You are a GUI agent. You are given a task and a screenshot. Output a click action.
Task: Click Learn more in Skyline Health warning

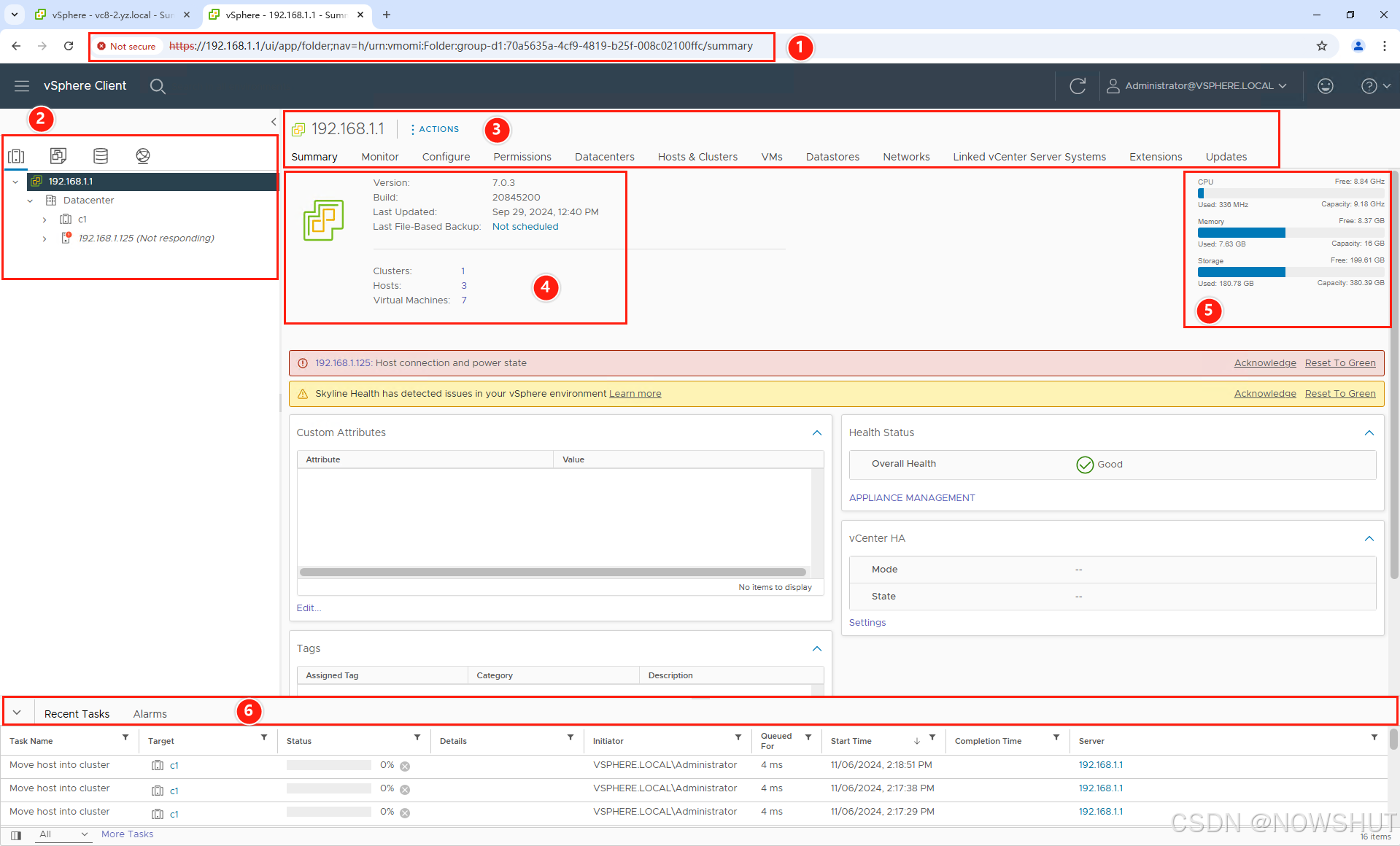pyautogui.click(x=635, y=394)
